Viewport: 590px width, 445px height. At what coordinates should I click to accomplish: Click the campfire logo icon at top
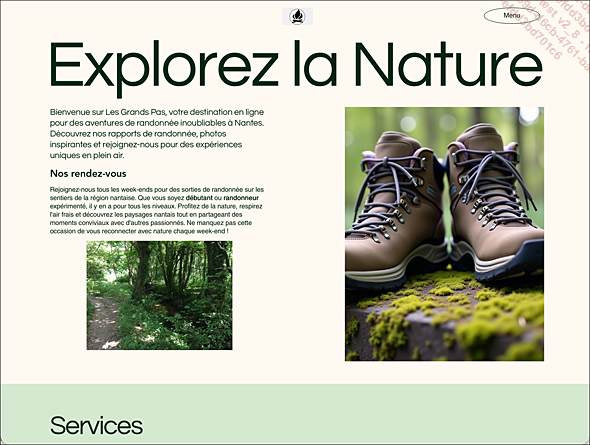pos(297,17)
